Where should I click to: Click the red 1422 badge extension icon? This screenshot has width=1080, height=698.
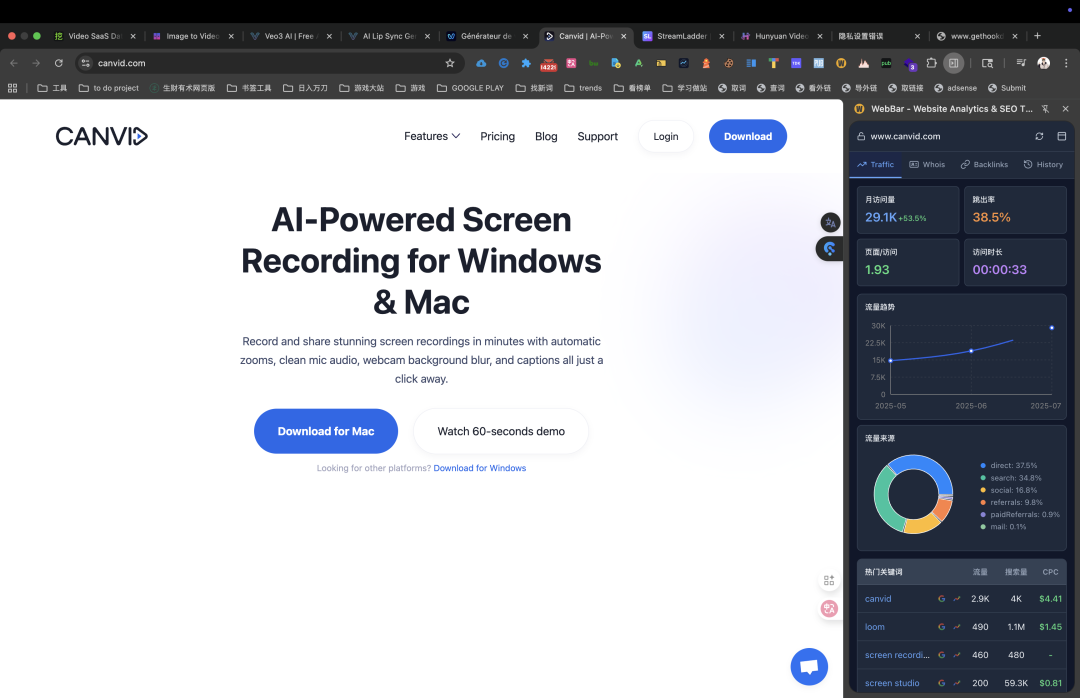click(x=548, y=64)
